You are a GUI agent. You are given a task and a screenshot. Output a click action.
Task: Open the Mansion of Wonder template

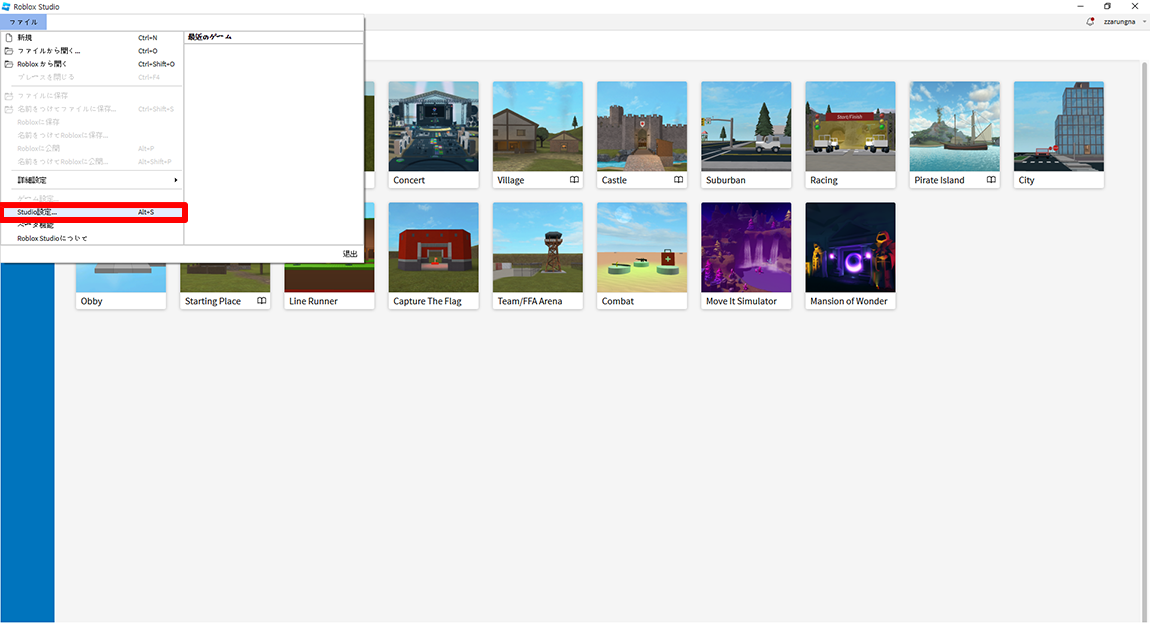850,255
